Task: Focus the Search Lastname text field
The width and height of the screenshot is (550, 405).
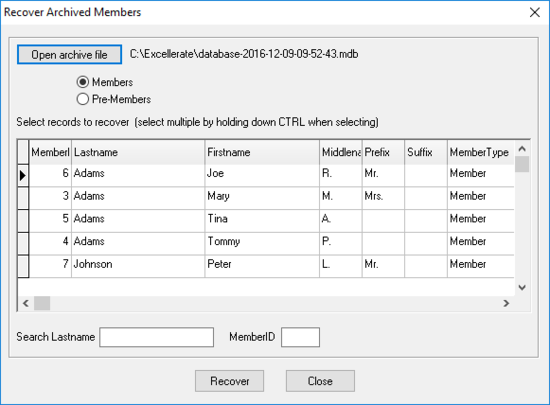Action: point(156,337)
